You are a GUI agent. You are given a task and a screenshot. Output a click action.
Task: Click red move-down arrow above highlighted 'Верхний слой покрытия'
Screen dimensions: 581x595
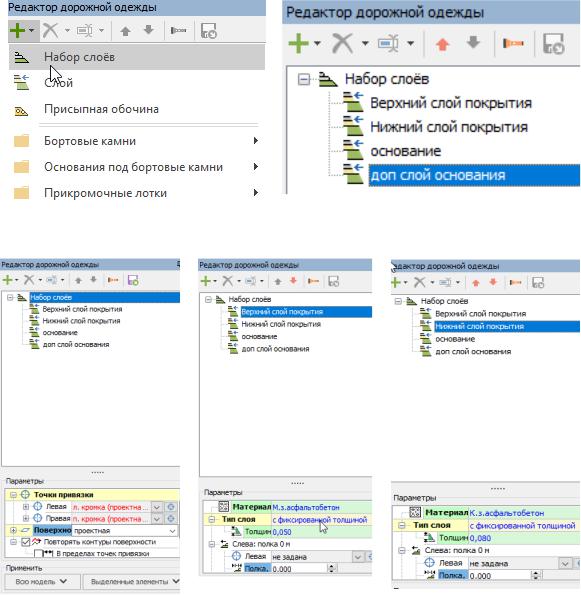click(x=293, y=281)
